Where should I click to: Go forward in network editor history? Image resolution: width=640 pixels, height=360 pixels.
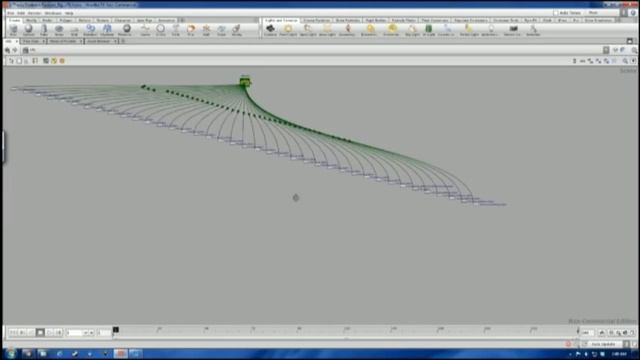pos(16,50)
